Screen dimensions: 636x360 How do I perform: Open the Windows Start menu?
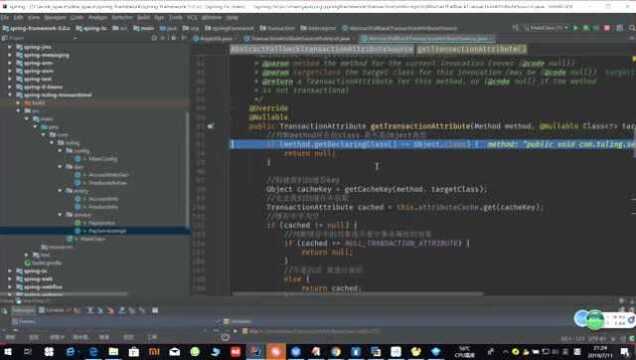(8, 351)
